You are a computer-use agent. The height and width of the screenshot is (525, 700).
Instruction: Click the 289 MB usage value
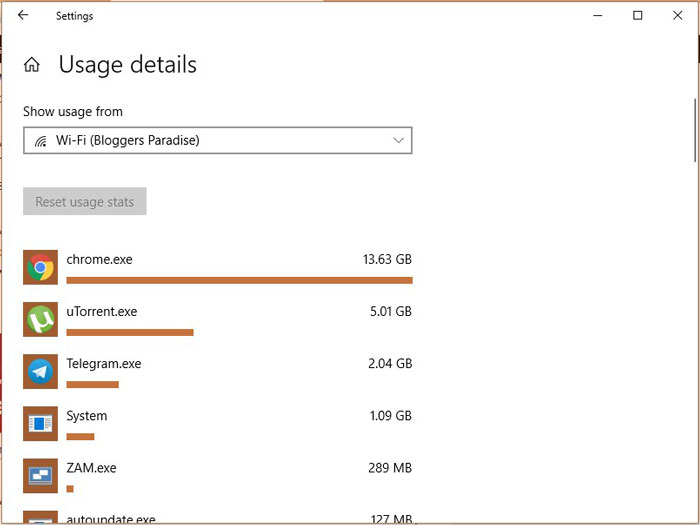(390, 468)
